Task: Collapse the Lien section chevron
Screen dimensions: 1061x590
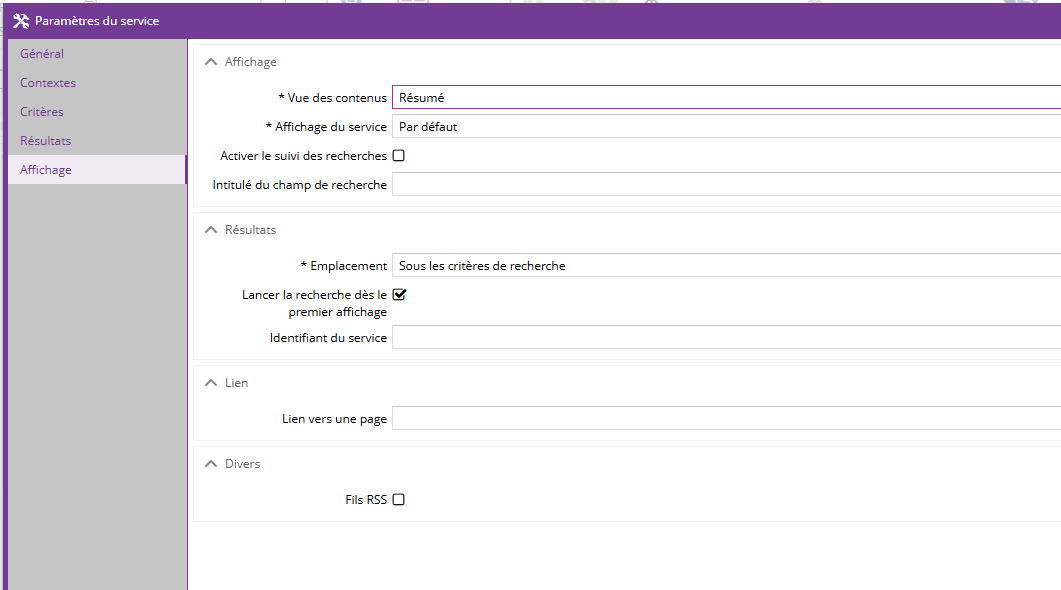Action: coord(210,383)
